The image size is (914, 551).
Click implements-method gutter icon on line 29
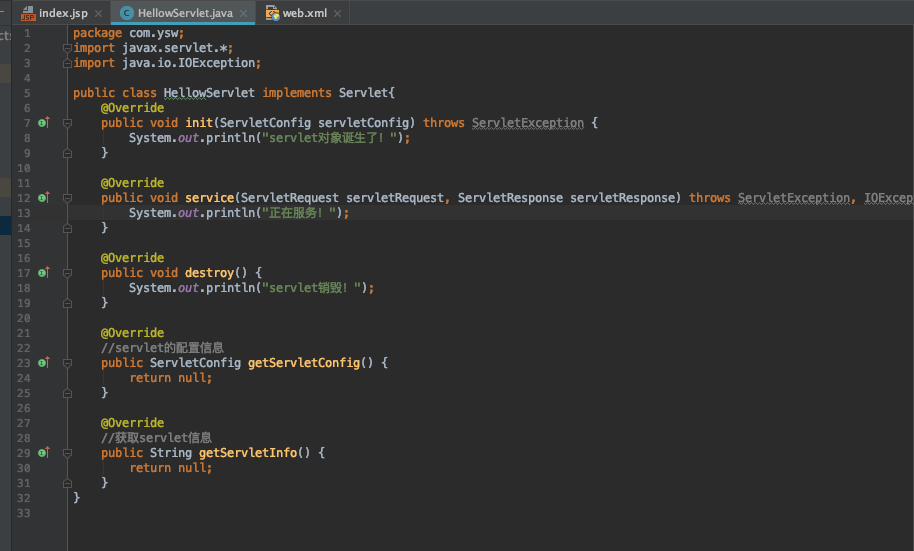(x=44, y=452)
